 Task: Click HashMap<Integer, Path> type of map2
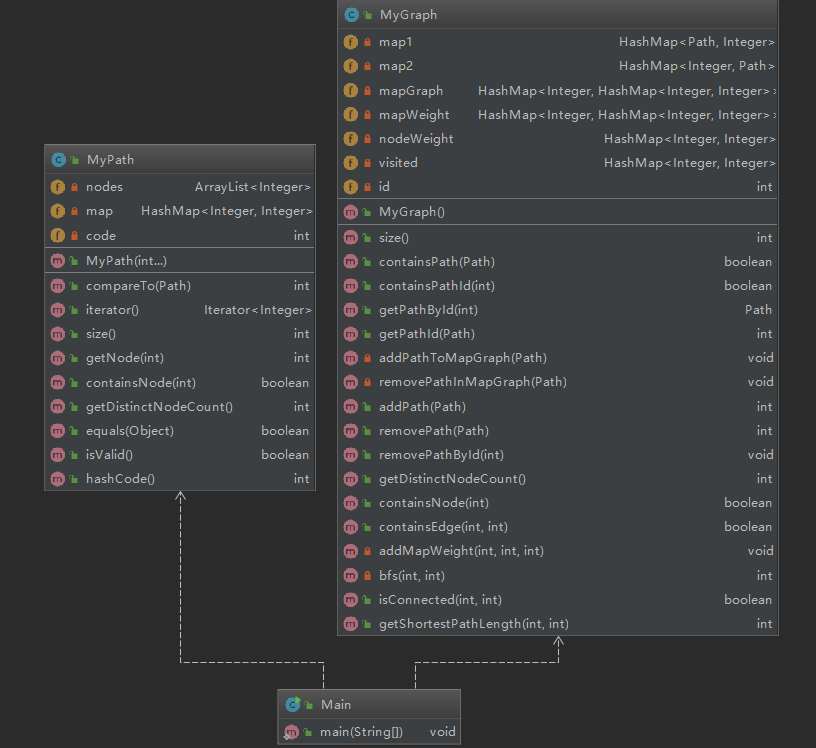[697, 66]
